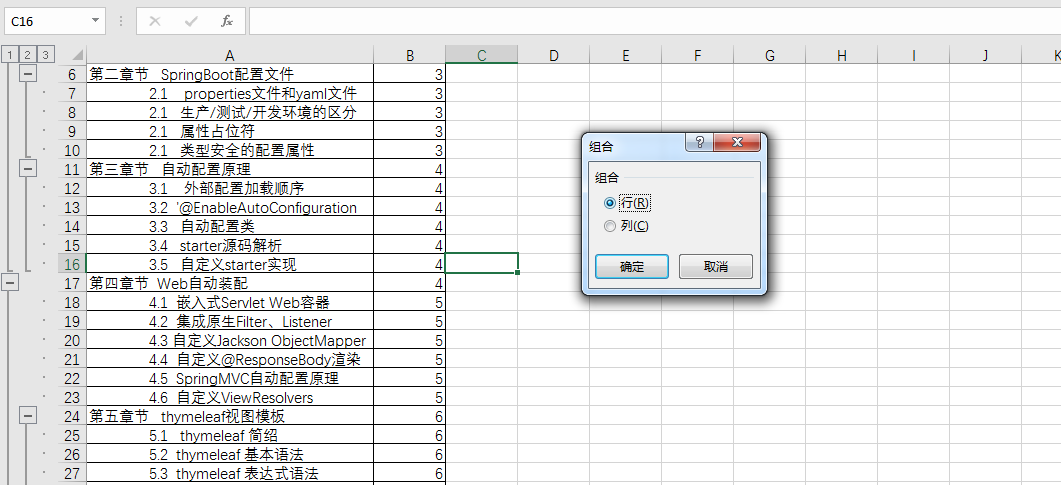Image resolution: width=1061 pixels, height=485 pixels.
Task: Collapse the outline group at row 11
Action: pyautogui.click(x=28, y=168)
